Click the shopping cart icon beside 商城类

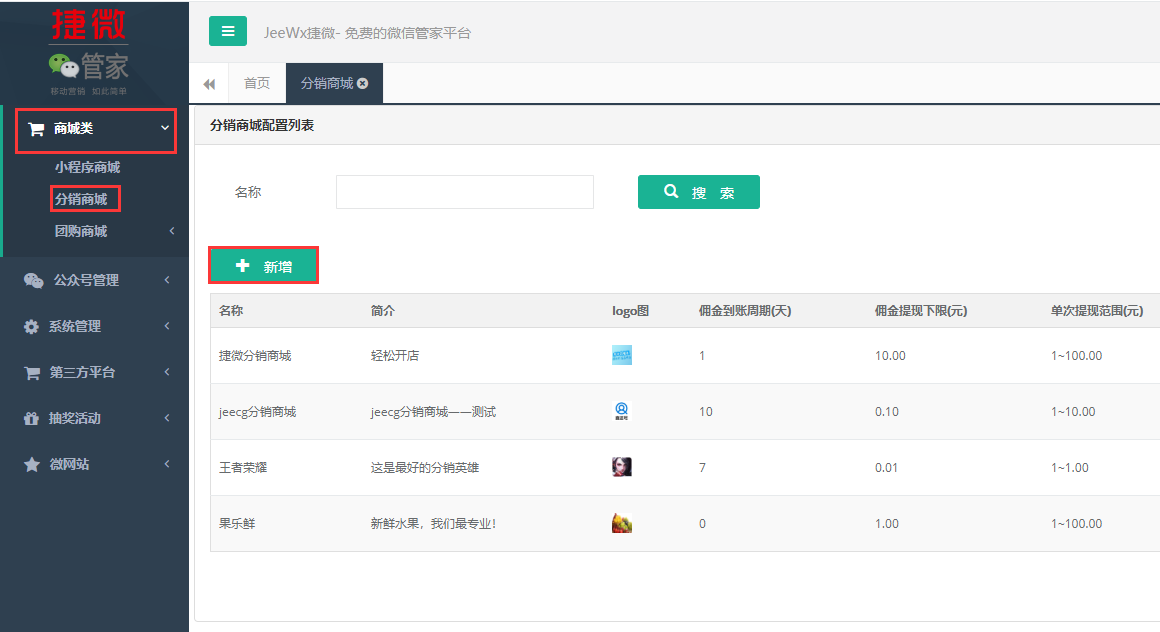click(x=36, y=129)
